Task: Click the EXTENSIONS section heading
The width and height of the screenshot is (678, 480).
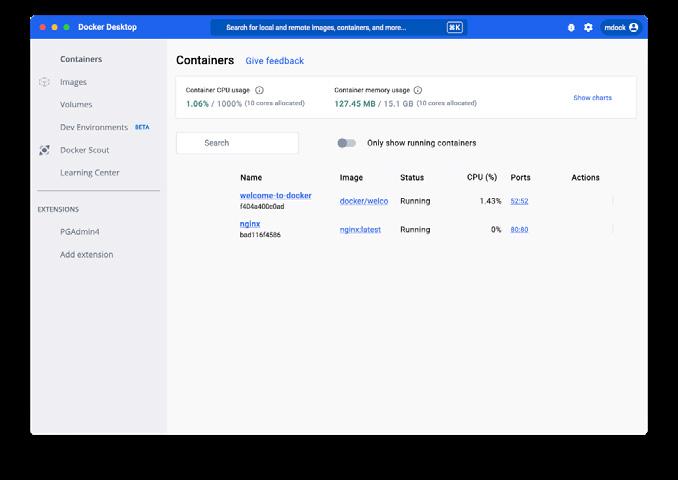Action: click(x=58, y=209)
